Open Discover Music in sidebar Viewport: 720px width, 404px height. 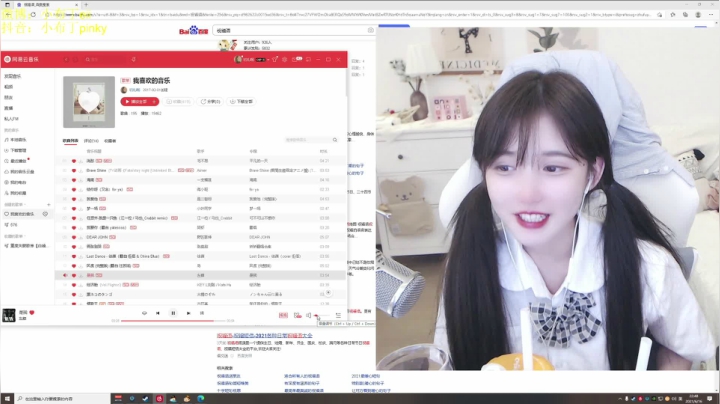pyautogui.click(x=13, y=76)
